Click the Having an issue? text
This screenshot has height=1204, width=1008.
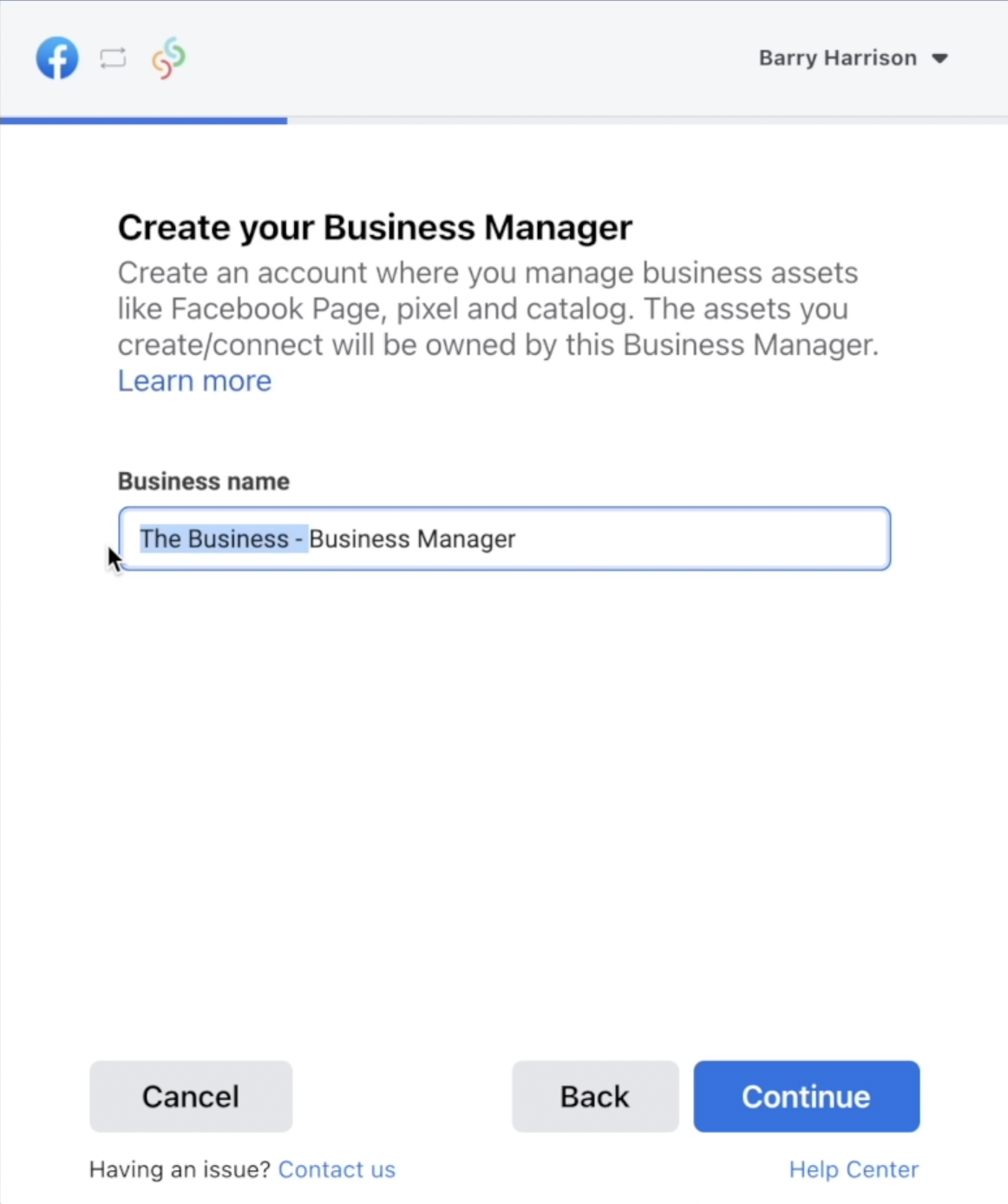pos(180,1169)
